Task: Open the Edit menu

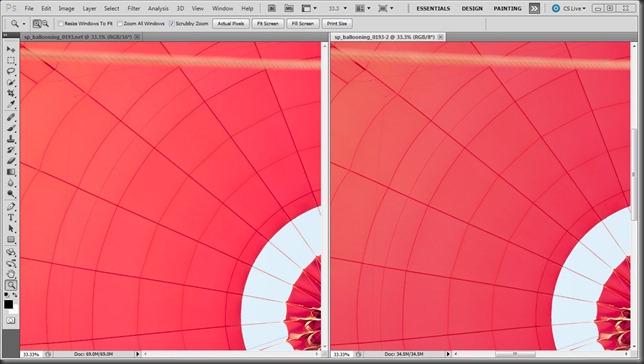Action: point(46,8)
